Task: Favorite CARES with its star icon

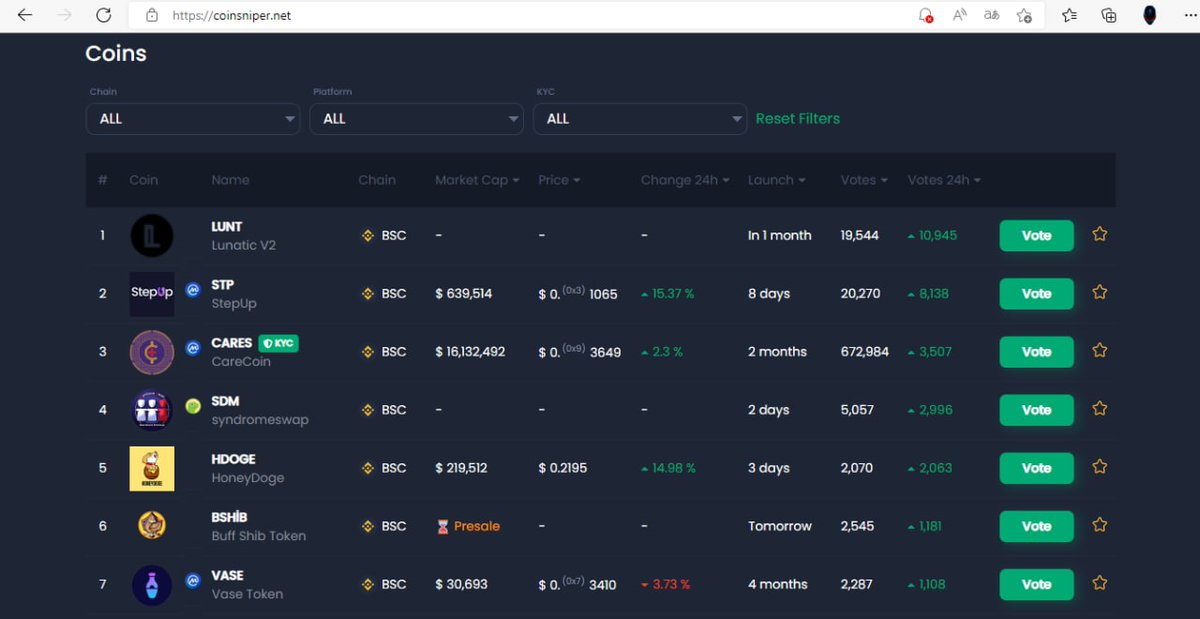Action: click(x=1100, y=350)
